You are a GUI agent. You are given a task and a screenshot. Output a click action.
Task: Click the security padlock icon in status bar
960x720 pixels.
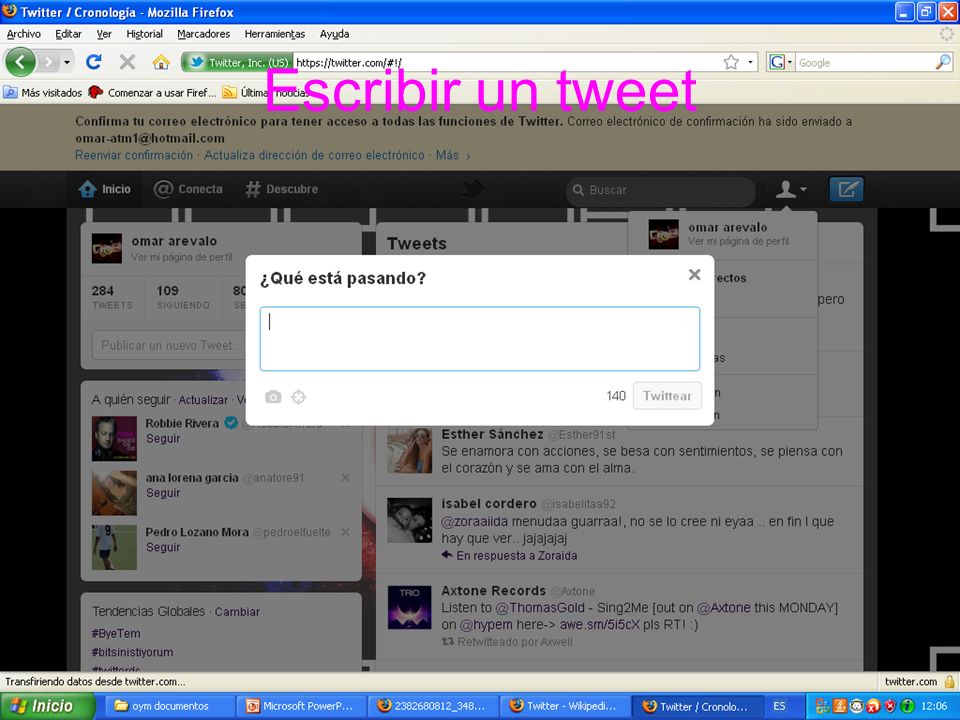tap(950, 681)
